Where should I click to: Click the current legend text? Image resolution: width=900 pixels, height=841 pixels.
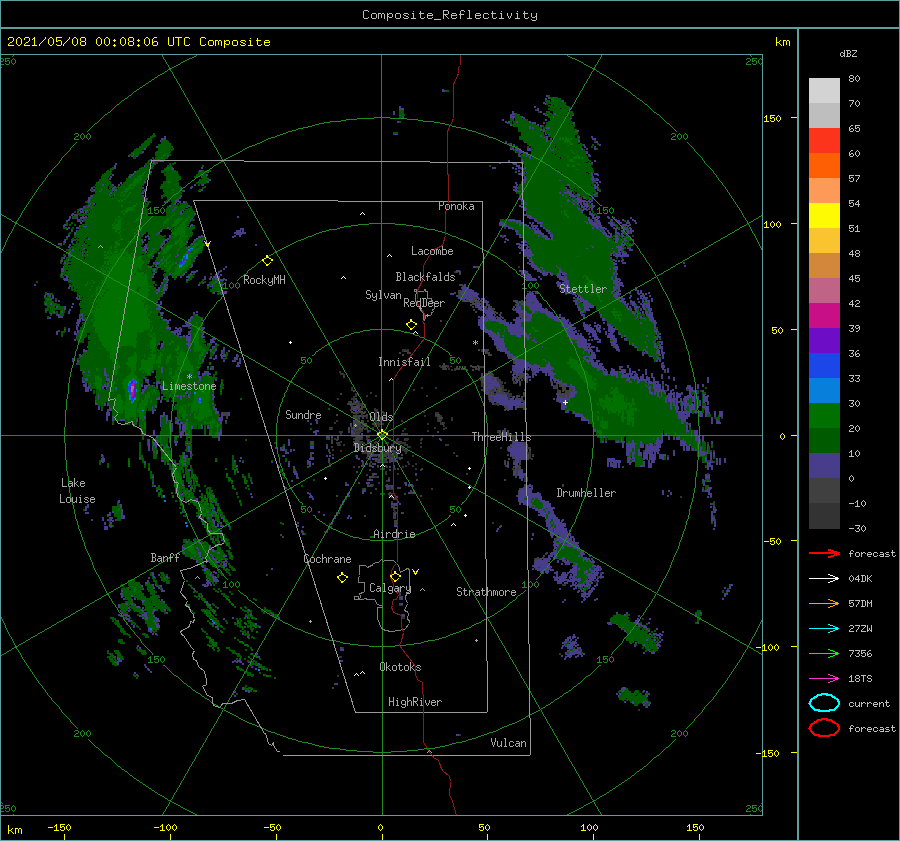pyautogui.click(x=868, y=703)
